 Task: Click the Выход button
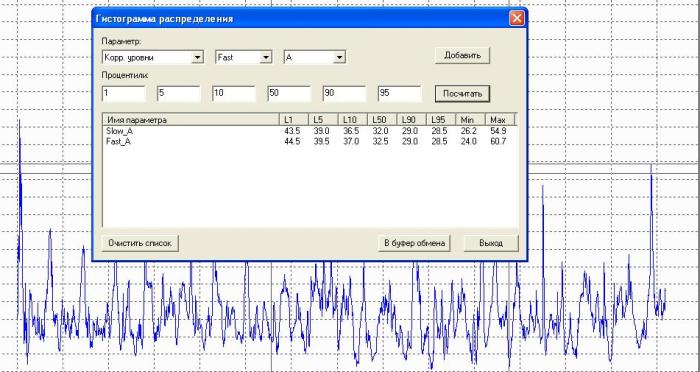tap(491, 243)
